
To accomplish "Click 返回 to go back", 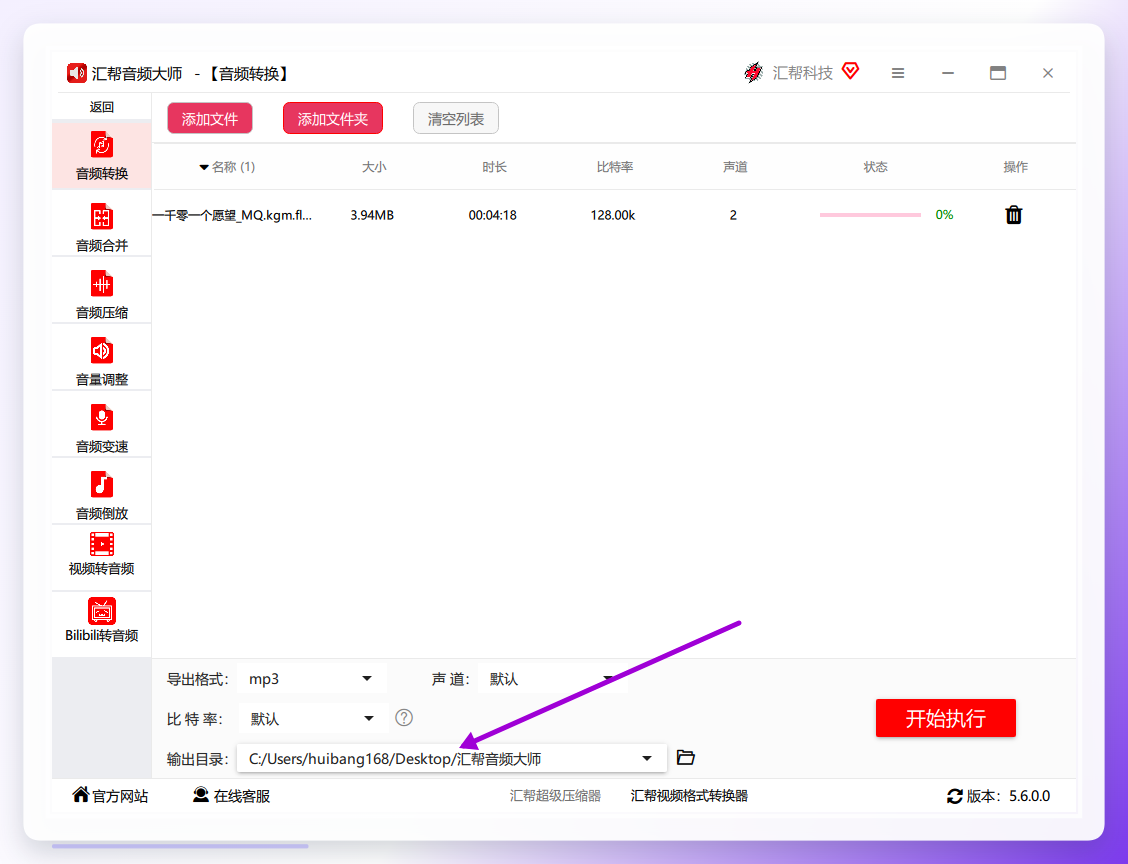I will pyautogui.click(x=101, y=106).
